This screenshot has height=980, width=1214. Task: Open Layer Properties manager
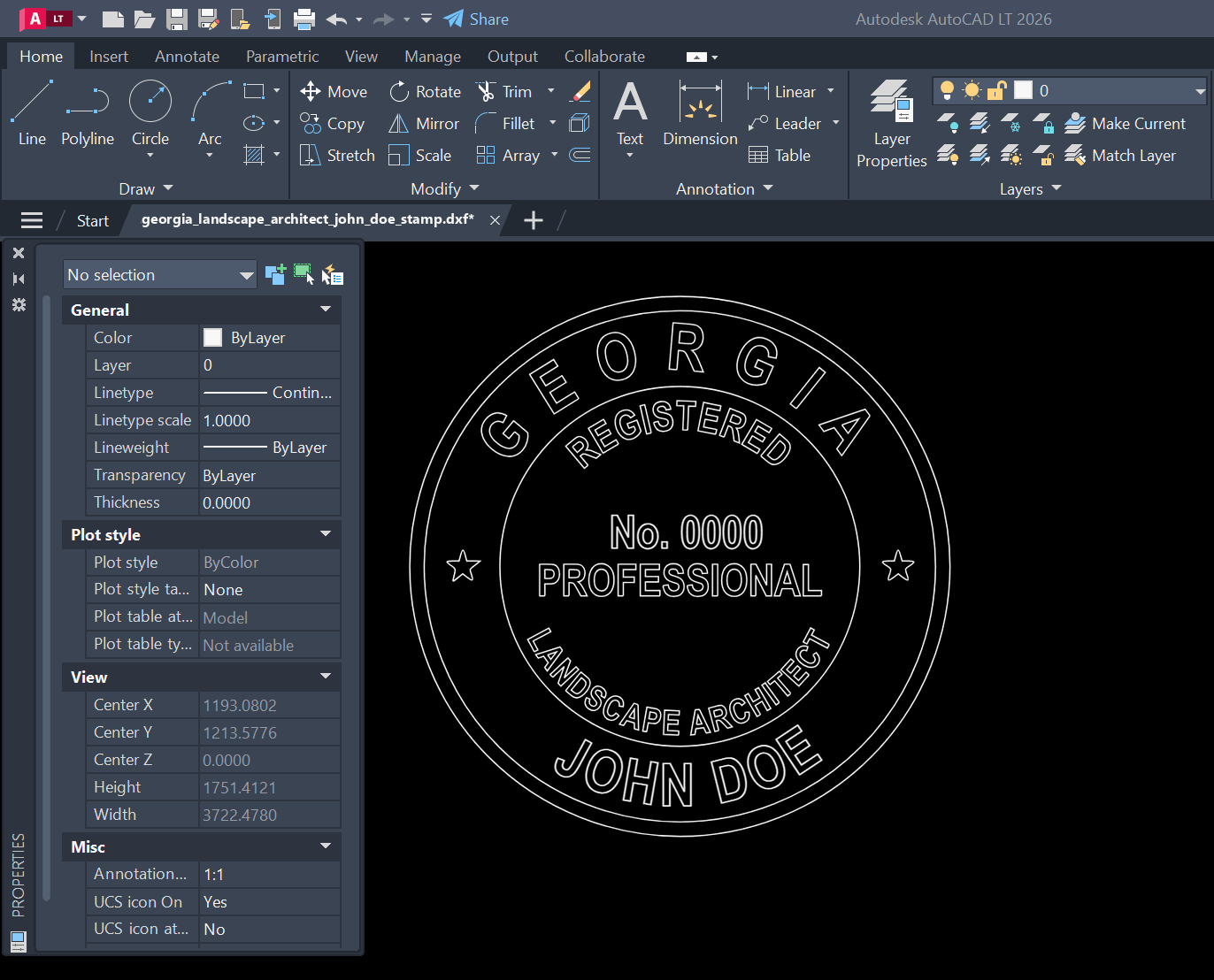tap(891, 124)
